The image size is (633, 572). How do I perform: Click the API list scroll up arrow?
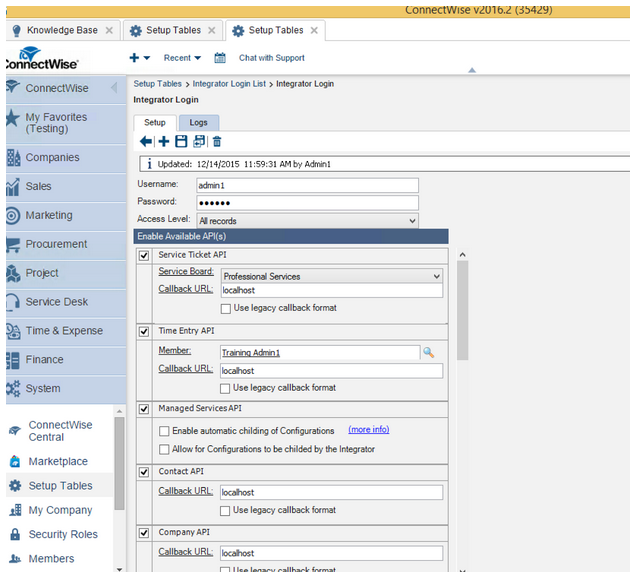[463, 255]
